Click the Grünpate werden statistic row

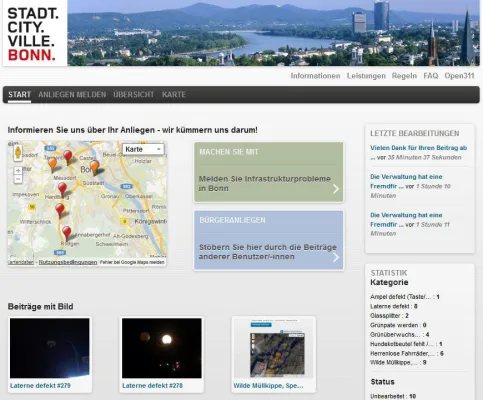(x=398, y=325)
